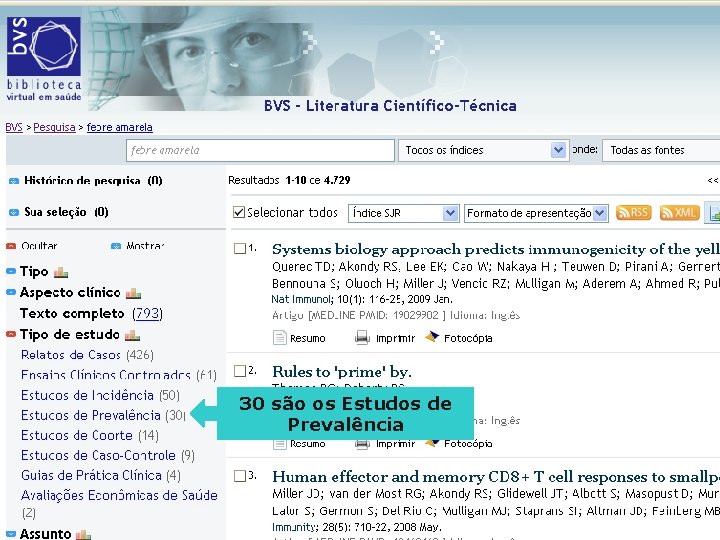Viewport: 720px width, 540px height.
Task: Click the Immunity journal link
Action: [x=293, y=527]
